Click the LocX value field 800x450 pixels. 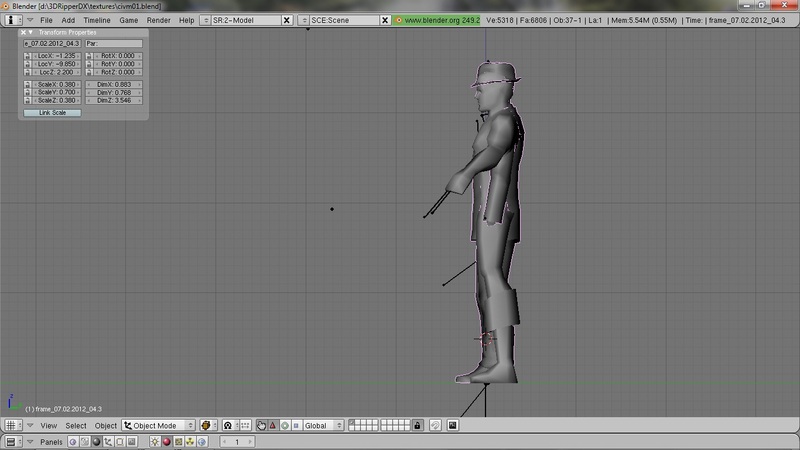click(56, 56)
